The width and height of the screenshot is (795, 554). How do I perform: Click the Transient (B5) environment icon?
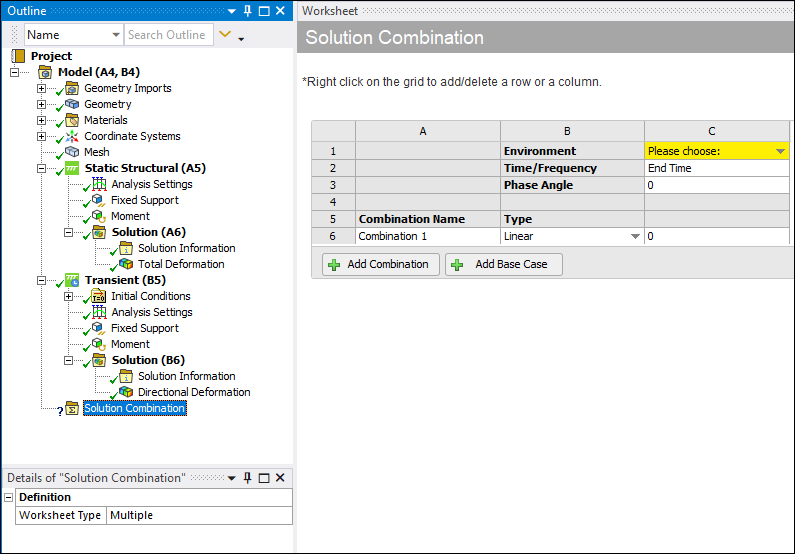point(72,280)
